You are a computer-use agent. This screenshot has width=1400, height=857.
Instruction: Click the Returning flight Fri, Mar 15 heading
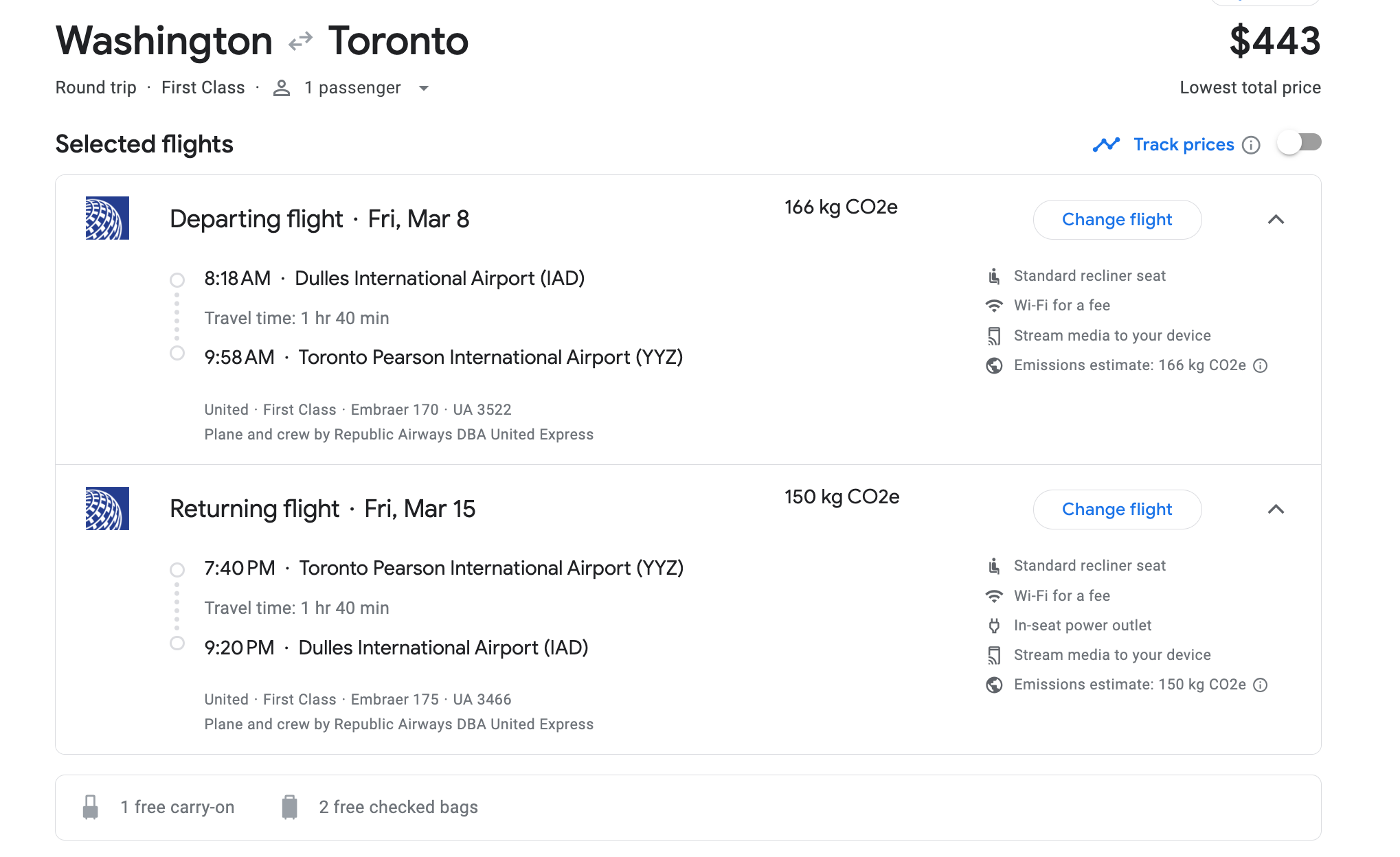(x=322, y=509)
